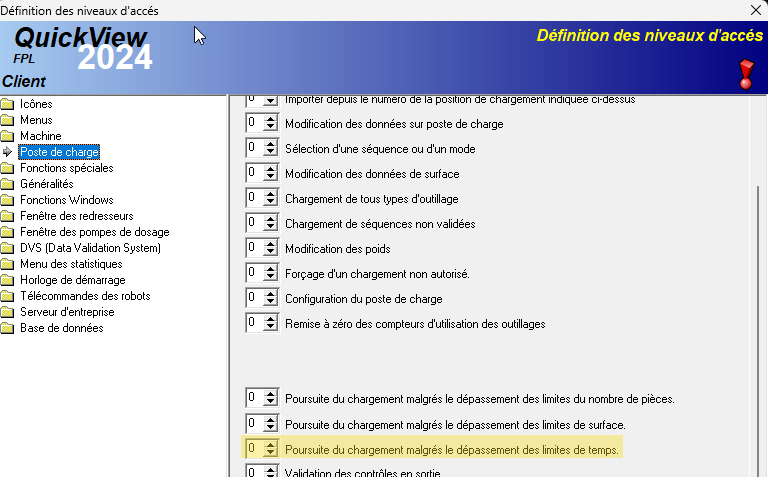Increase level for Modification des poids
768x477 pixels.
pyautogui.click(x=270, y=244)
